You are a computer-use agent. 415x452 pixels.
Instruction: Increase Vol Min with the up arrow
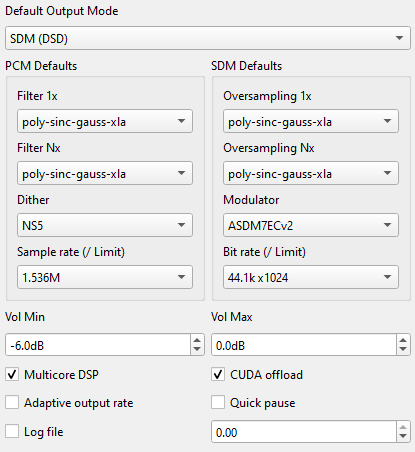click(x=197, y=340)
